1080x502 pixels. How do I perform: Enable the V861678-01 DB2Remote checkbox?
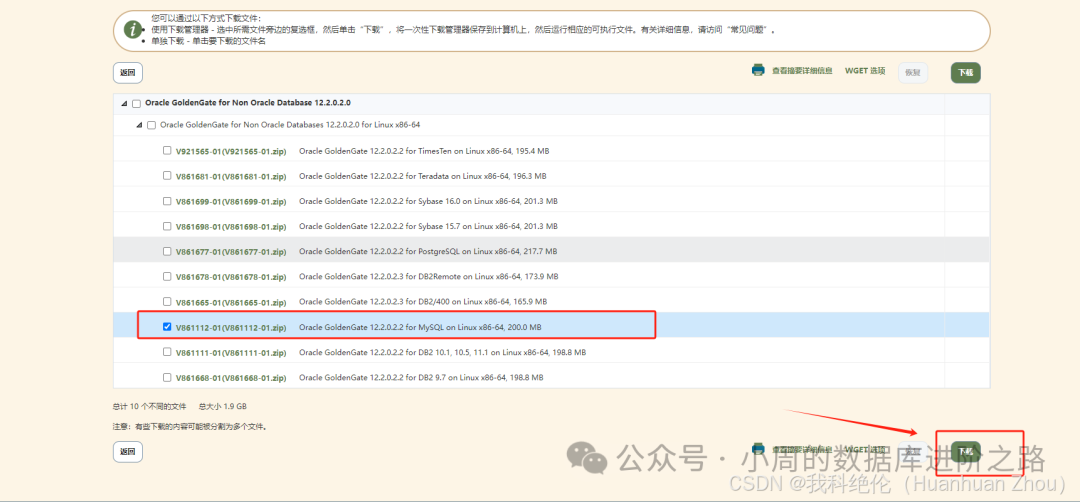(167, 276)
